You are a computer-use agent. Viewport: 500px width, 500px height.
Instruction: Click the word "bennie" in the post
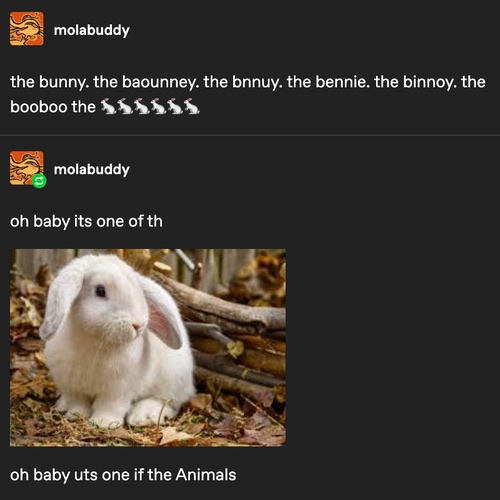[x=342, y=82]
